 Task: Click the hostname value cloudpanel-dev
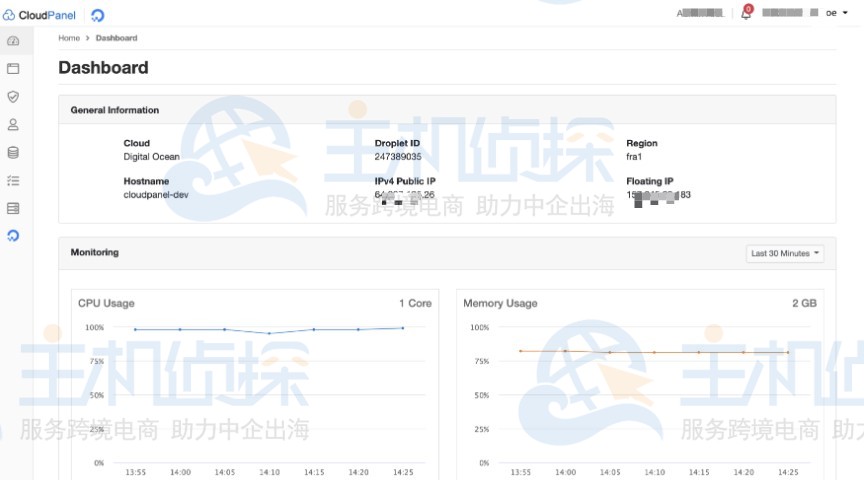(156, 194)
